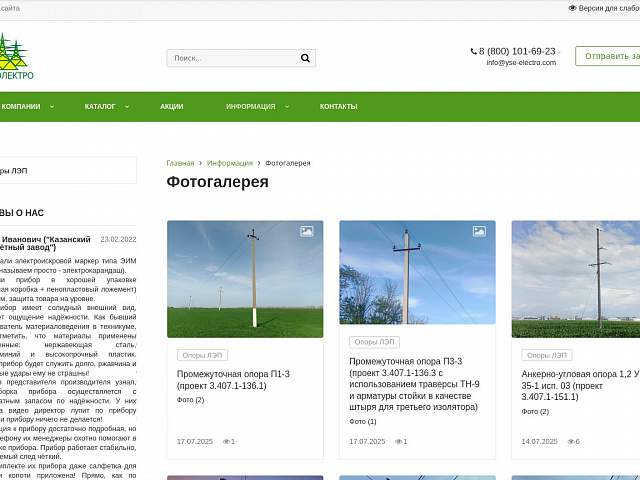This screenshot has height=480, width=640.
Task: Go to Главная breadcrumb link
Action: click(180, 163)
